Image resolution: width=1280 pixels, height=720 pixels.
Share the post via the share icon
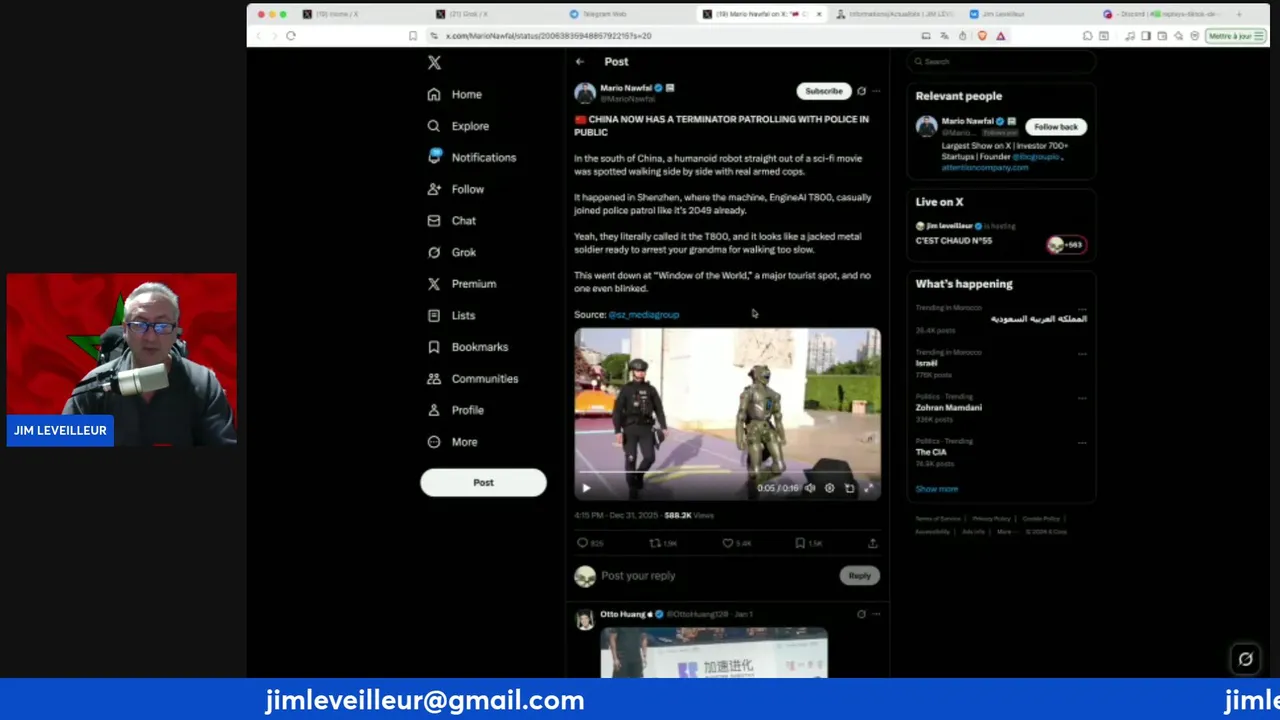pyautogui.click(x=872, y=543)
